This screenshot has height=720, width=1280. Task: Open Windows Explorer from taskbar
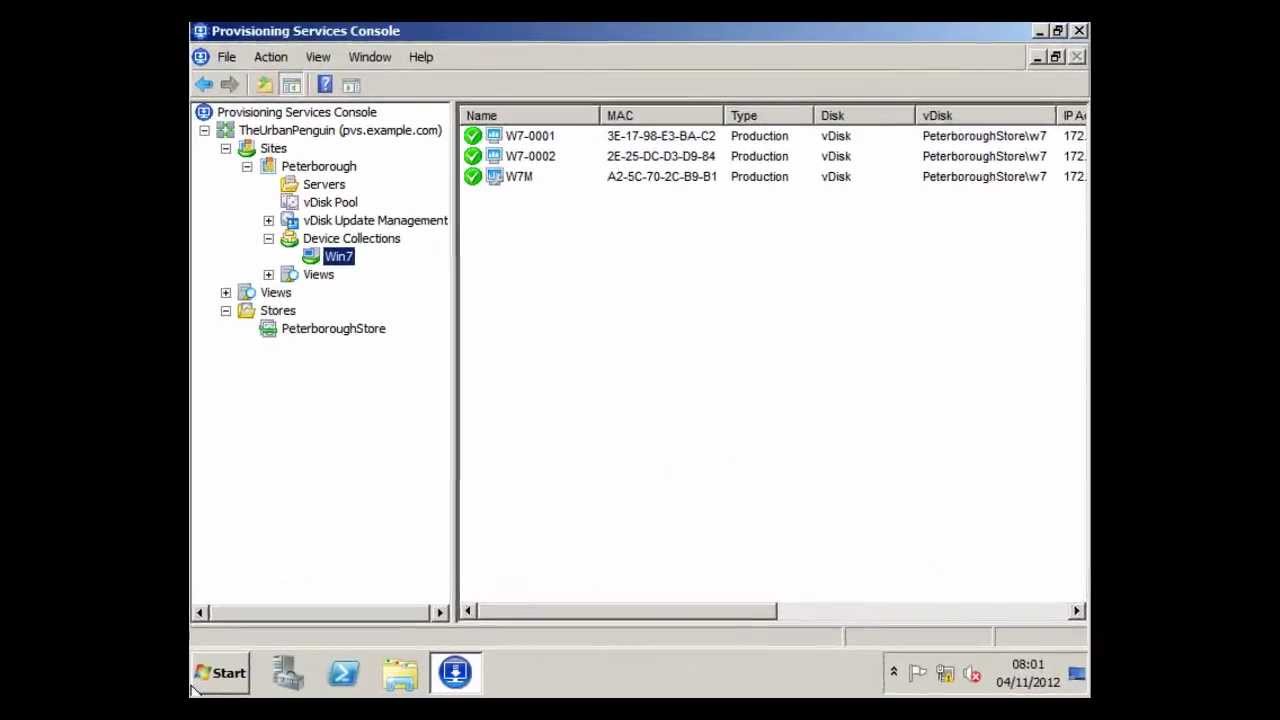400,673
